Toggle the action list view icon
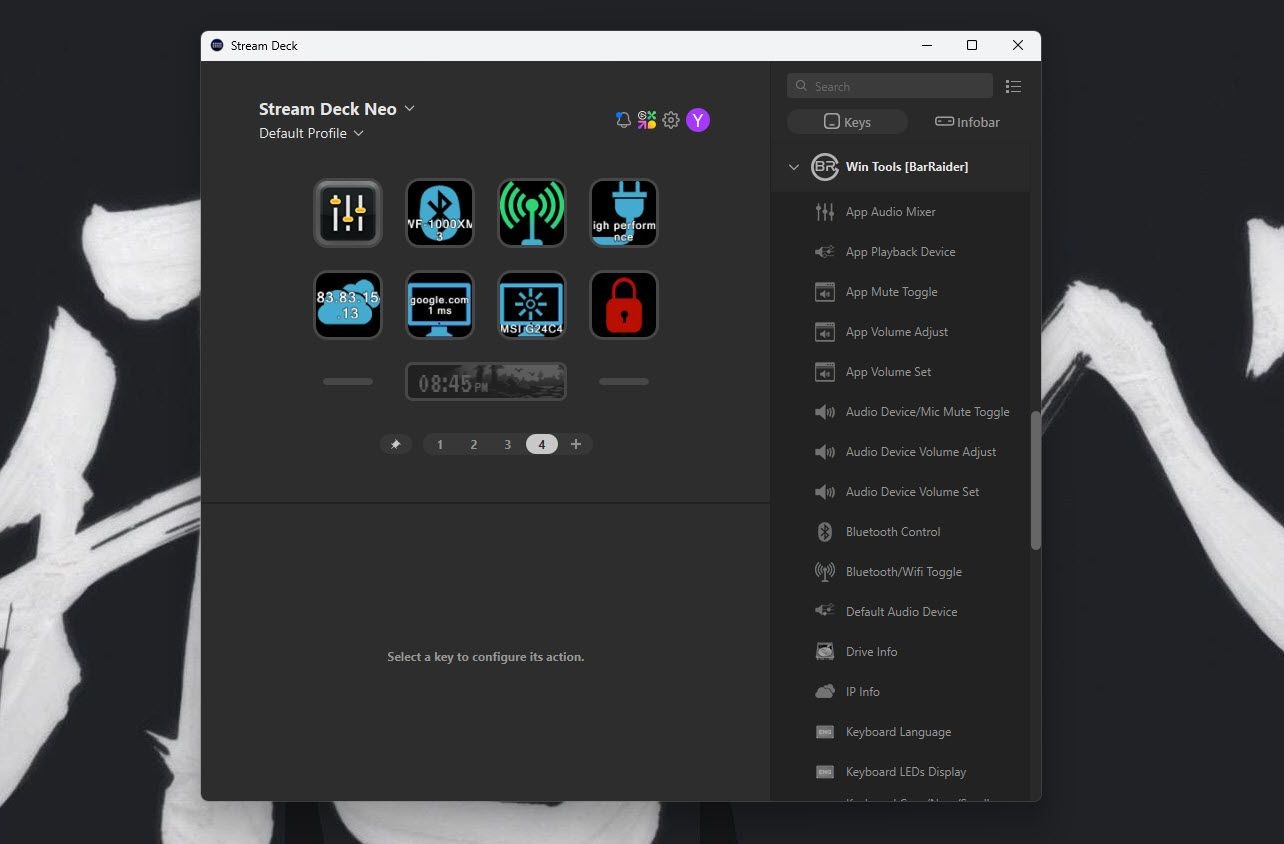Viewport: 1284px width, 844px height. pyautogui.click(x=1013, y=87)
